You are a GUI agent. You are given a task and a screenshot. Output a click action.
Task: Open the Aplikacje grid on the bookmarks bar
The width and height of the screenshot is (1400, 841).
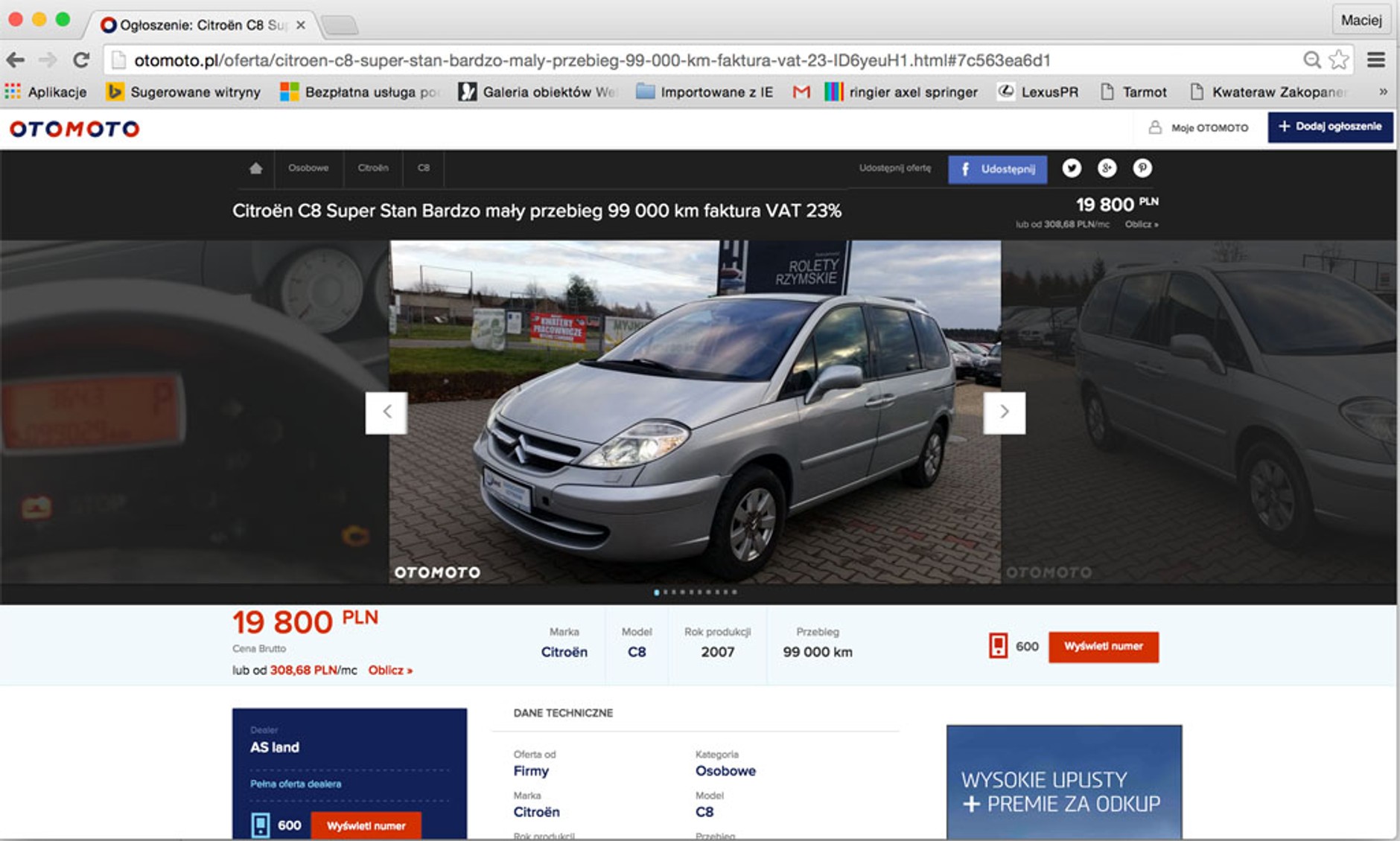click(x=13, y=92)
